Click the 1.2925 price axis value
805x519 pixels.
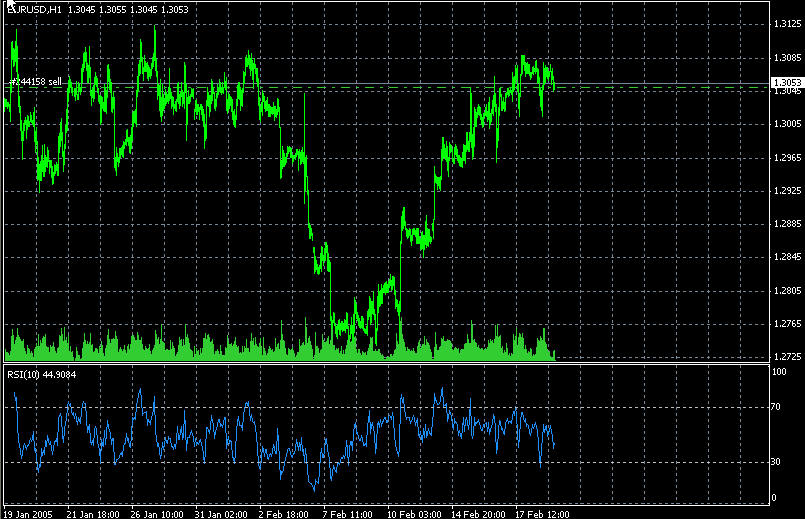click(785, 190)
